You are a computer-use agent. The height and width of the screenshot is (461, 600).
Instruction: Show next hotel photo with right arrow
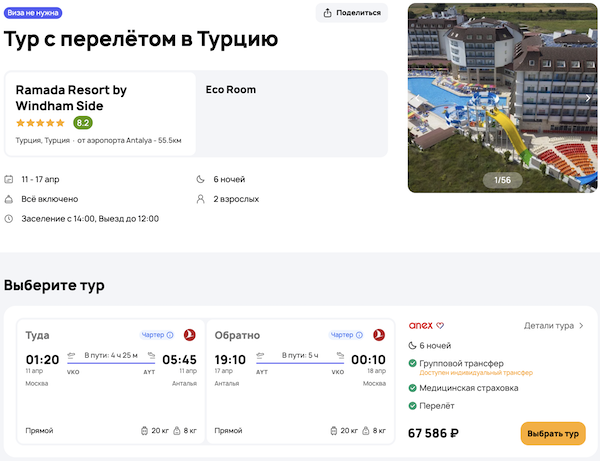[x=588, y=98]
